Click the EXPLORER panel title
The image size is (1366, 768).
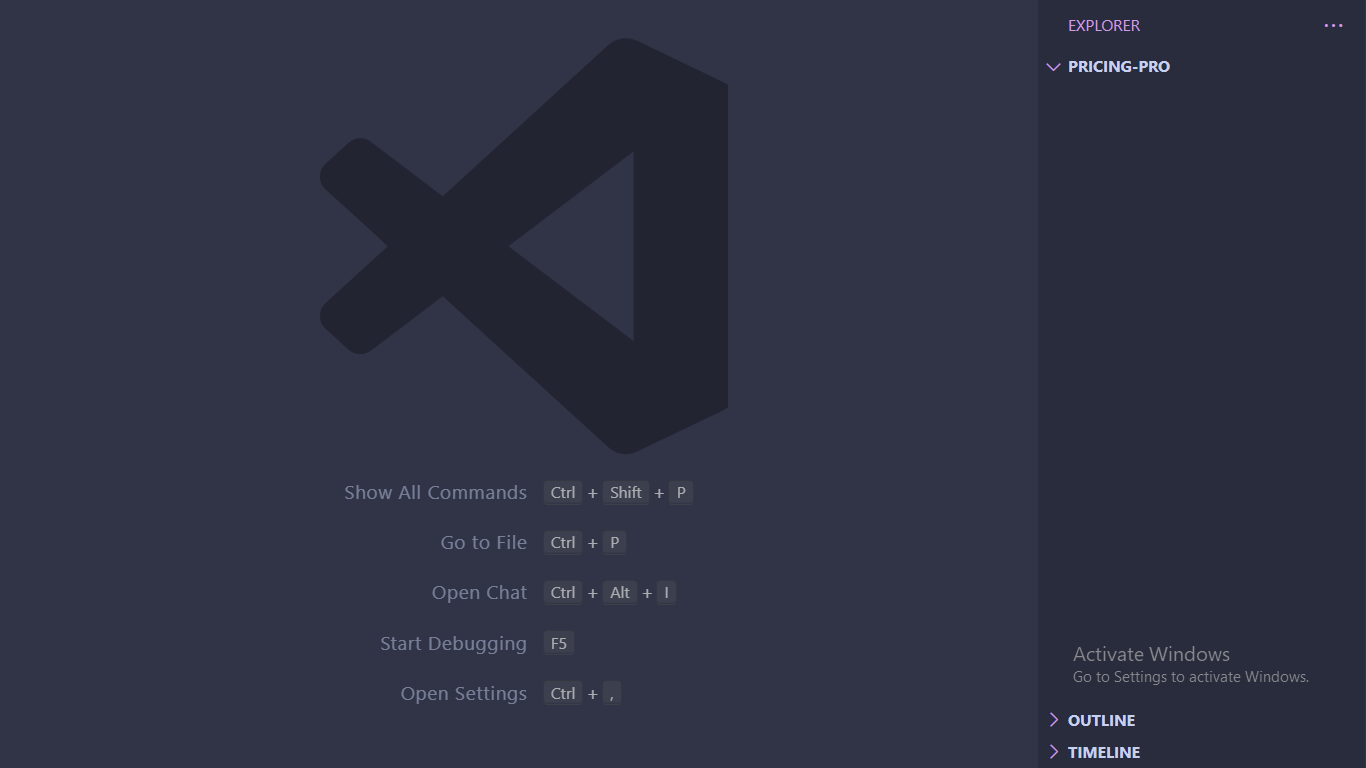pyautogui.click(x=1104, y=26)
